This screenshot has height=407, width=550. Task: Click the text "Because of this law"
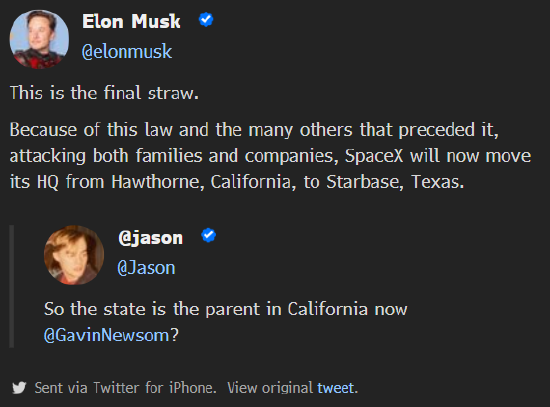(91, 129)
